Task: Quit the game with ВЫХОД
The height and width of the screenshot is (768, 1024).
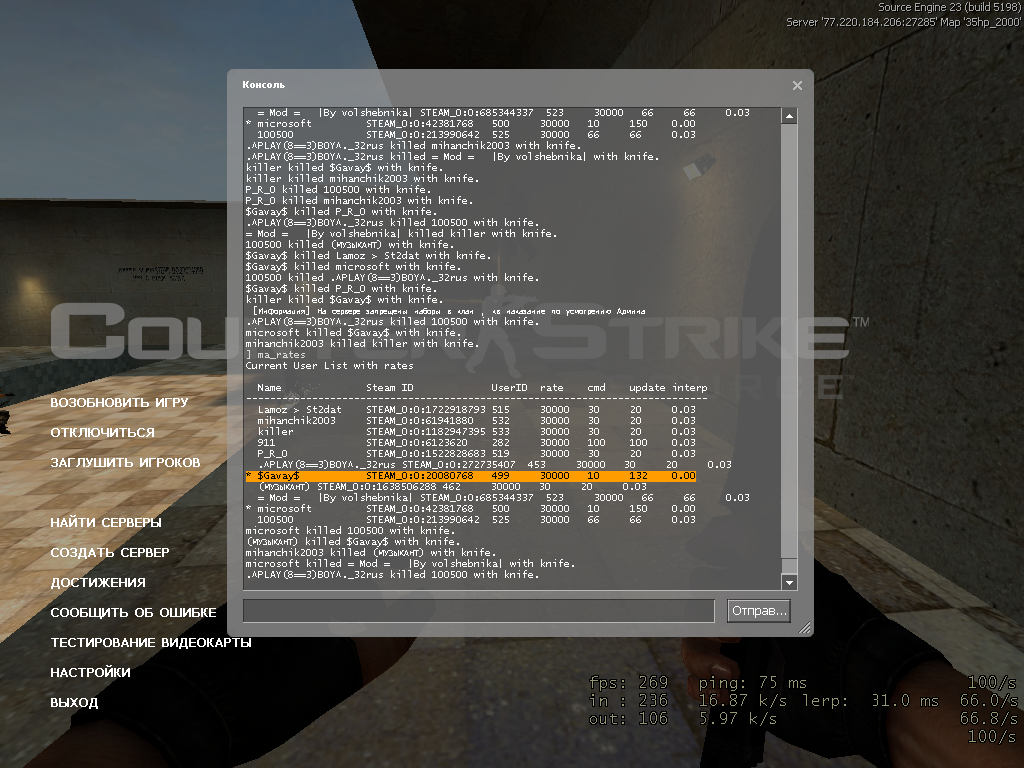Action: (74, 703)
